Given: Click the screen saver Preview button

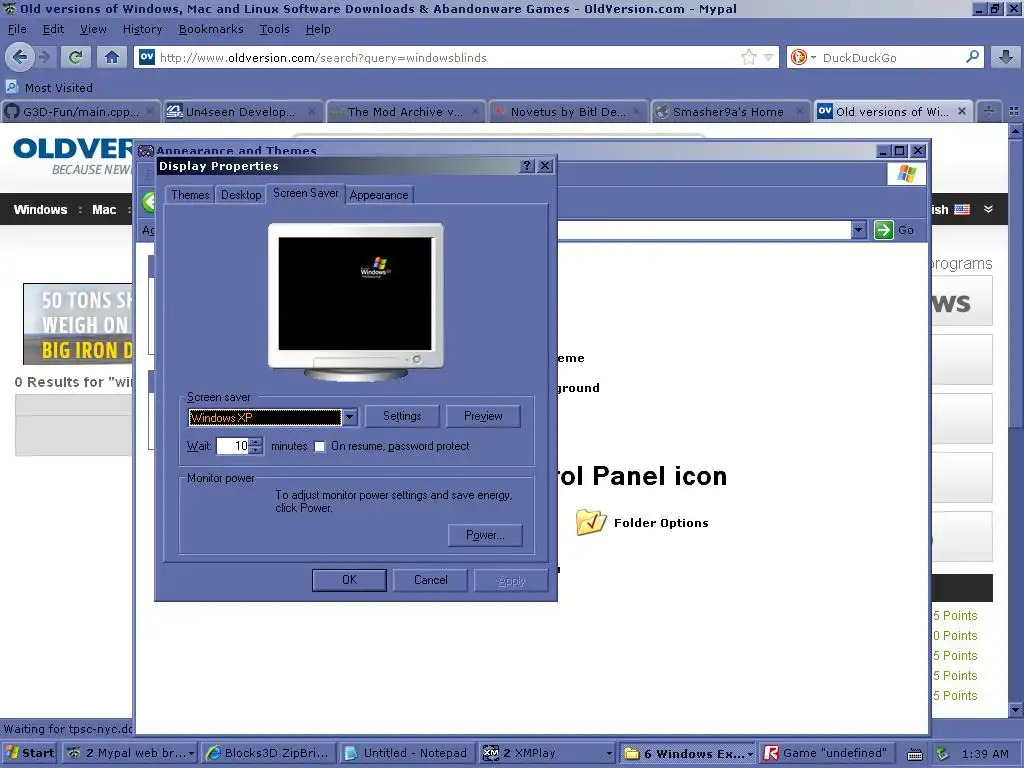Looking at the screenshot, I should tap(483, 416).
